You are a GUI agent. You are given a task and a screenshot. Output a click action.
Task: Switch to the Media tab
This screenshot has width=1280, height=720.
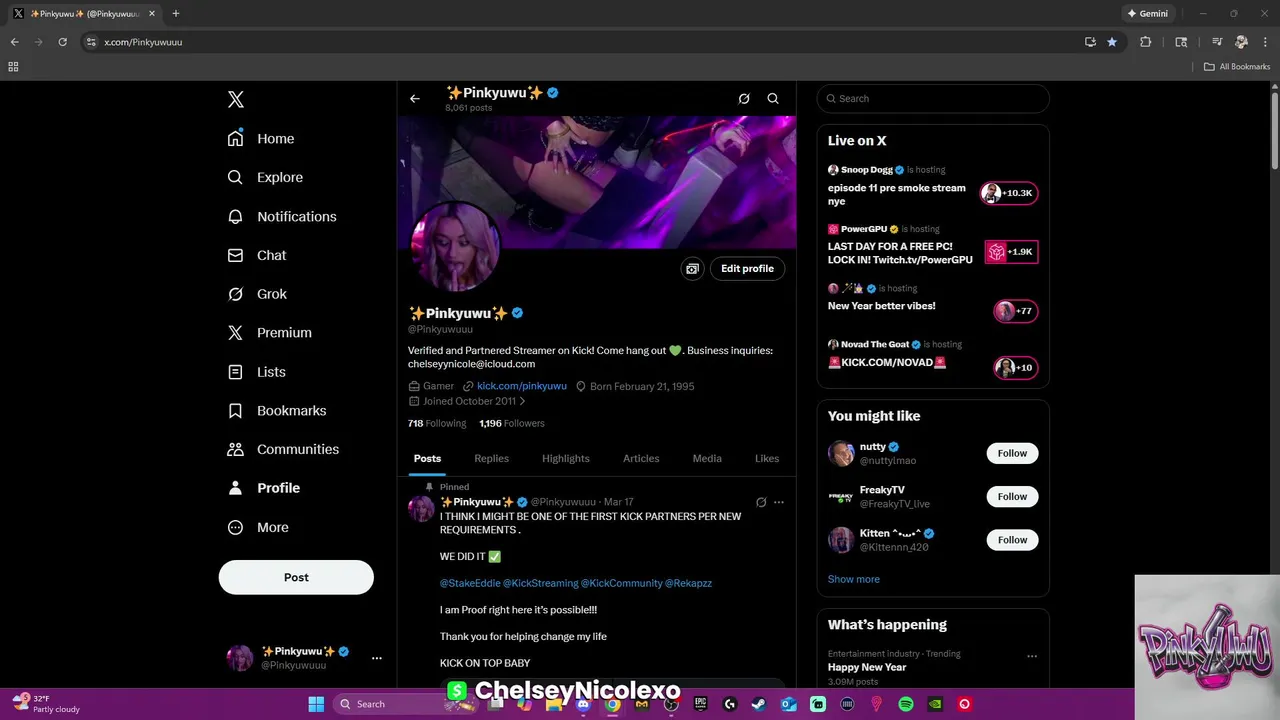coord(707,459)
